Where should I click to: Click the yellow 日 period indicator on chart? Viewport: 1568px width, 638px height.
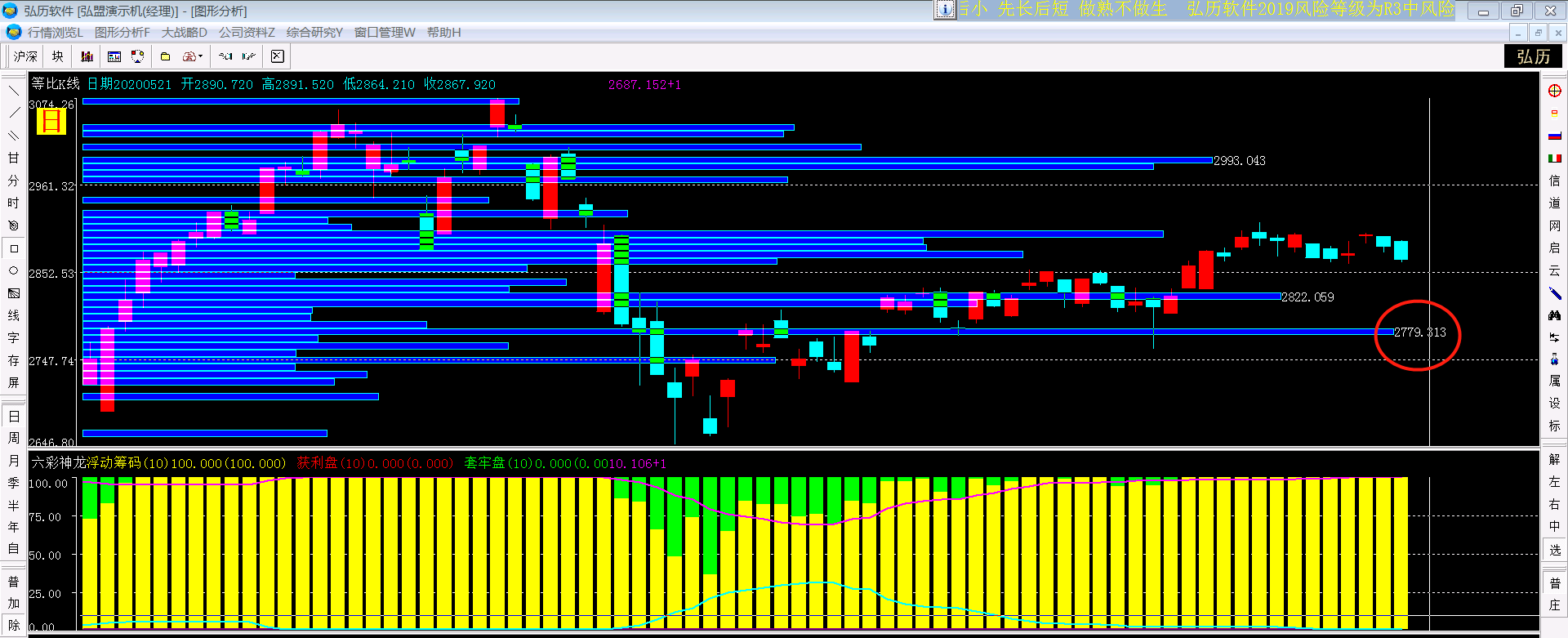(51, 121)
